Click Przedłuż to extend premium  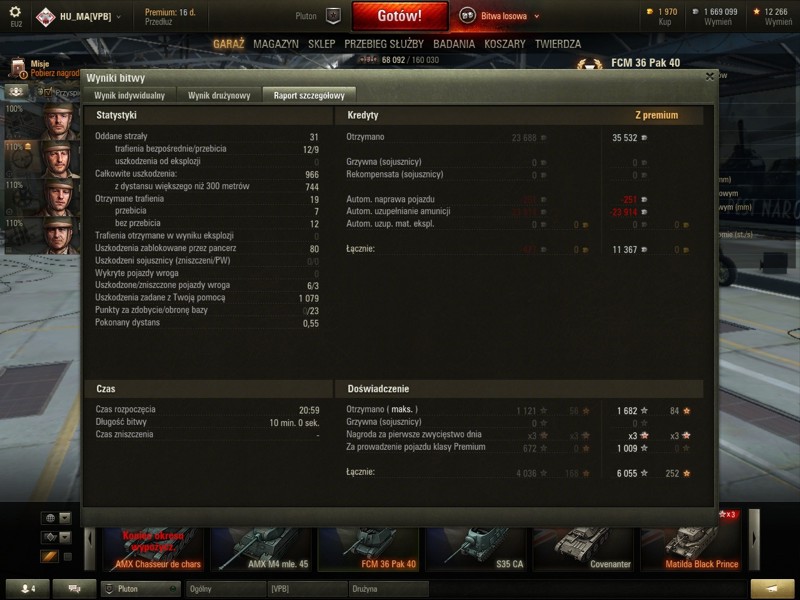[x=158, y=22]
